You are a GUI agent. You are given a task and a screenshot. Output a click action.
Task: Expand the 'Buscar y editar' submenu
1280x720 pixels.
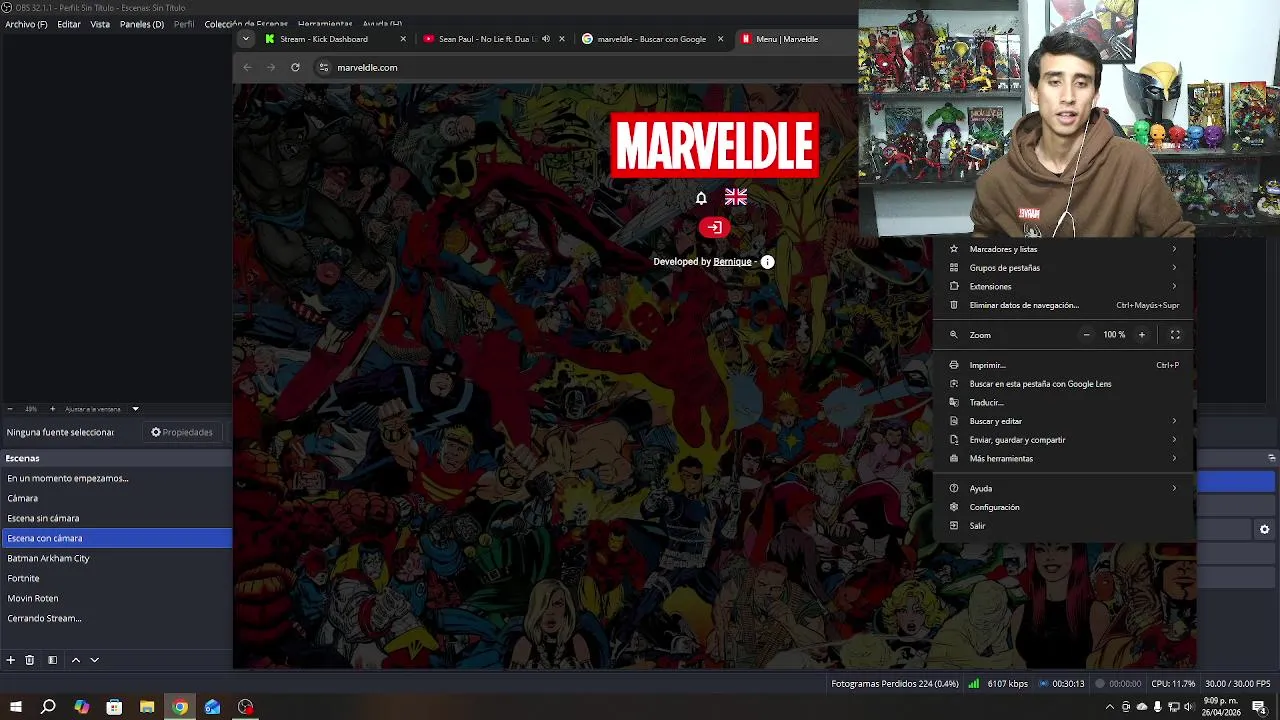[x=1064, y=421]
